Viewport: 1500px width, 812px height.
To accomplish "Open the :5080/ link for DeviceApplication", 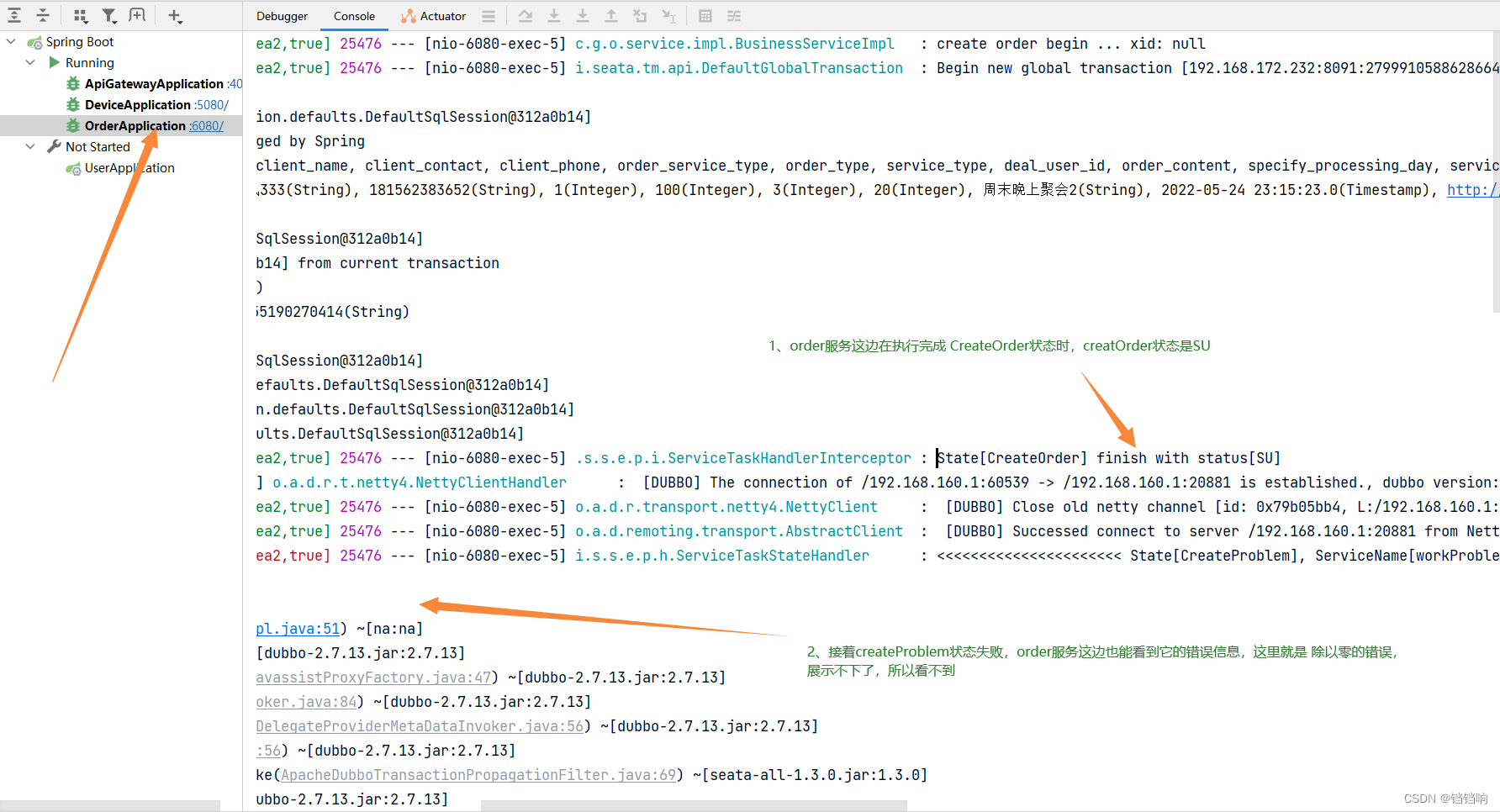I will click(211, 105).
